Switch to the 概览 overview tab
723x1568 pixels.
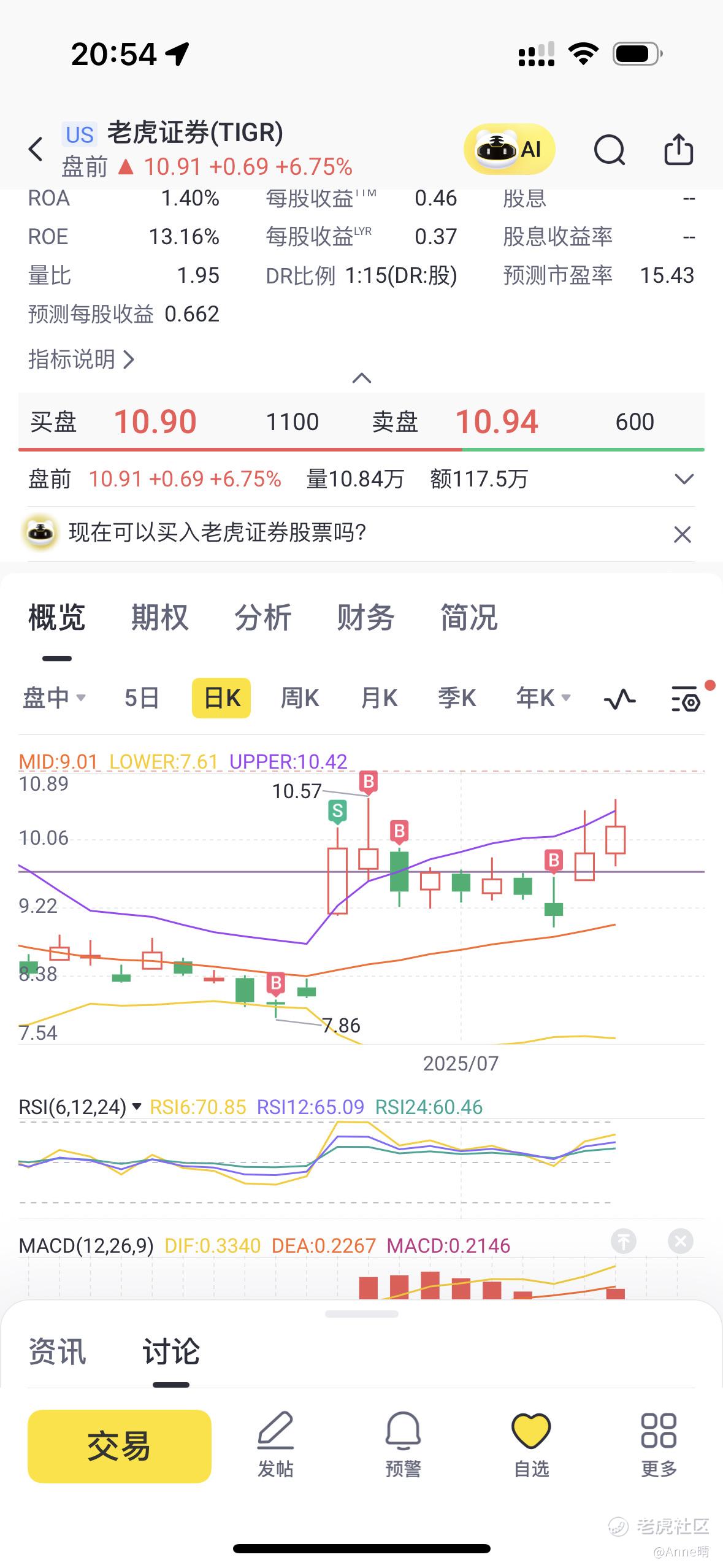point(56,618)
